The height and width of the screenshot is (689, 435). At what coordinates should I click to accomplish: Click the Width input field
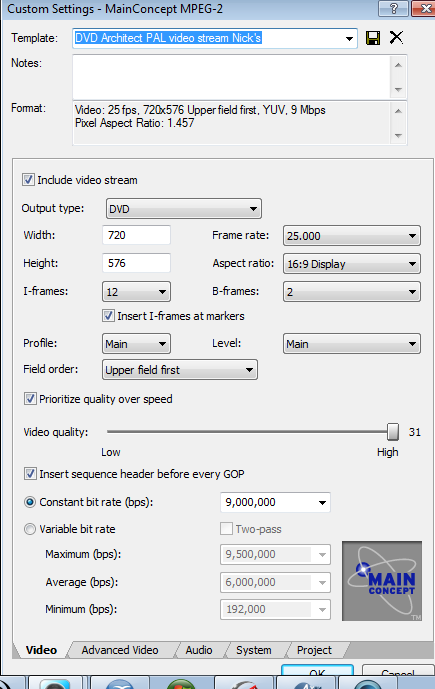(136, 235)
